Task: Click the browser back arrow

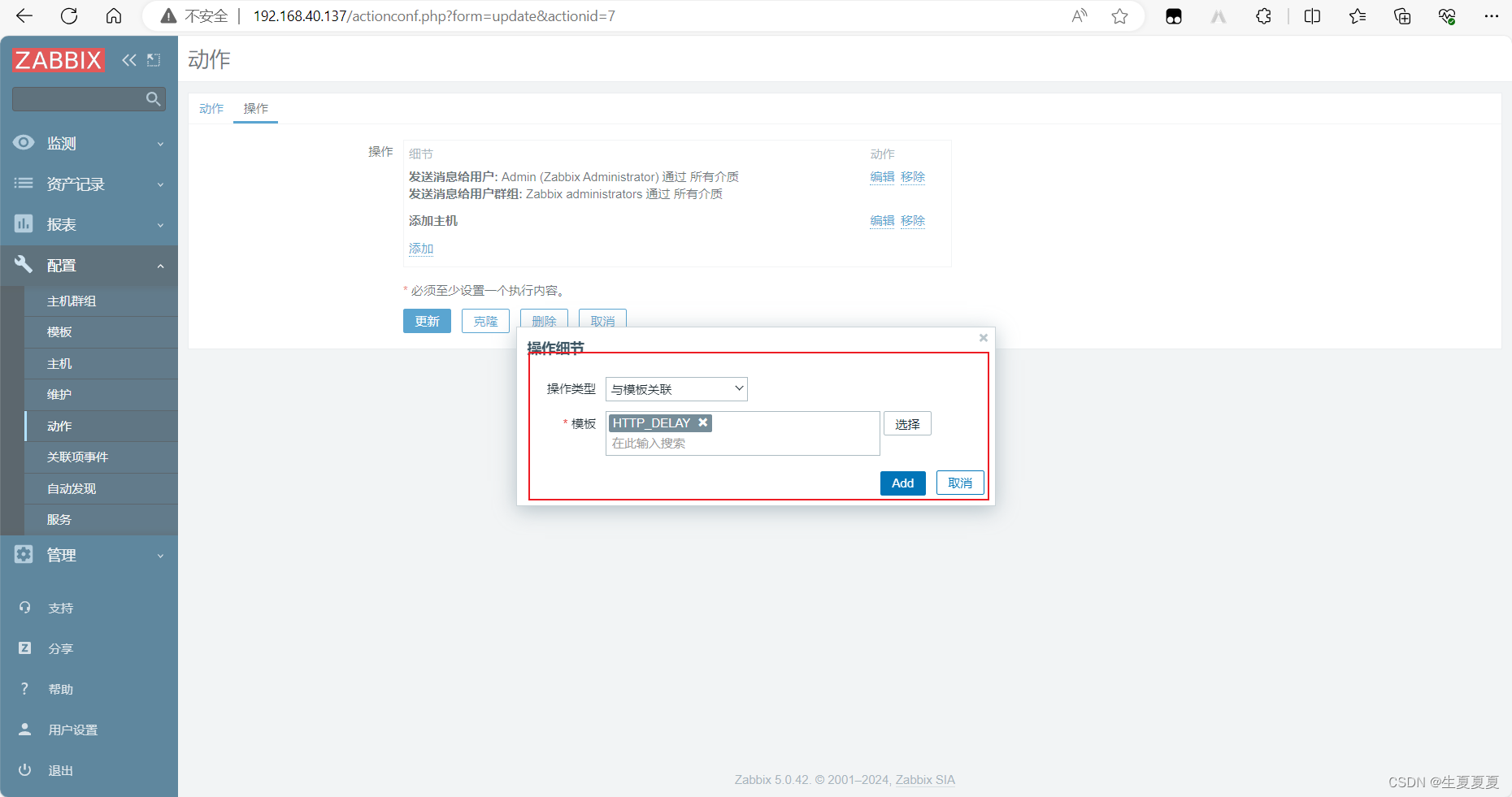Action: click(24, 16)
